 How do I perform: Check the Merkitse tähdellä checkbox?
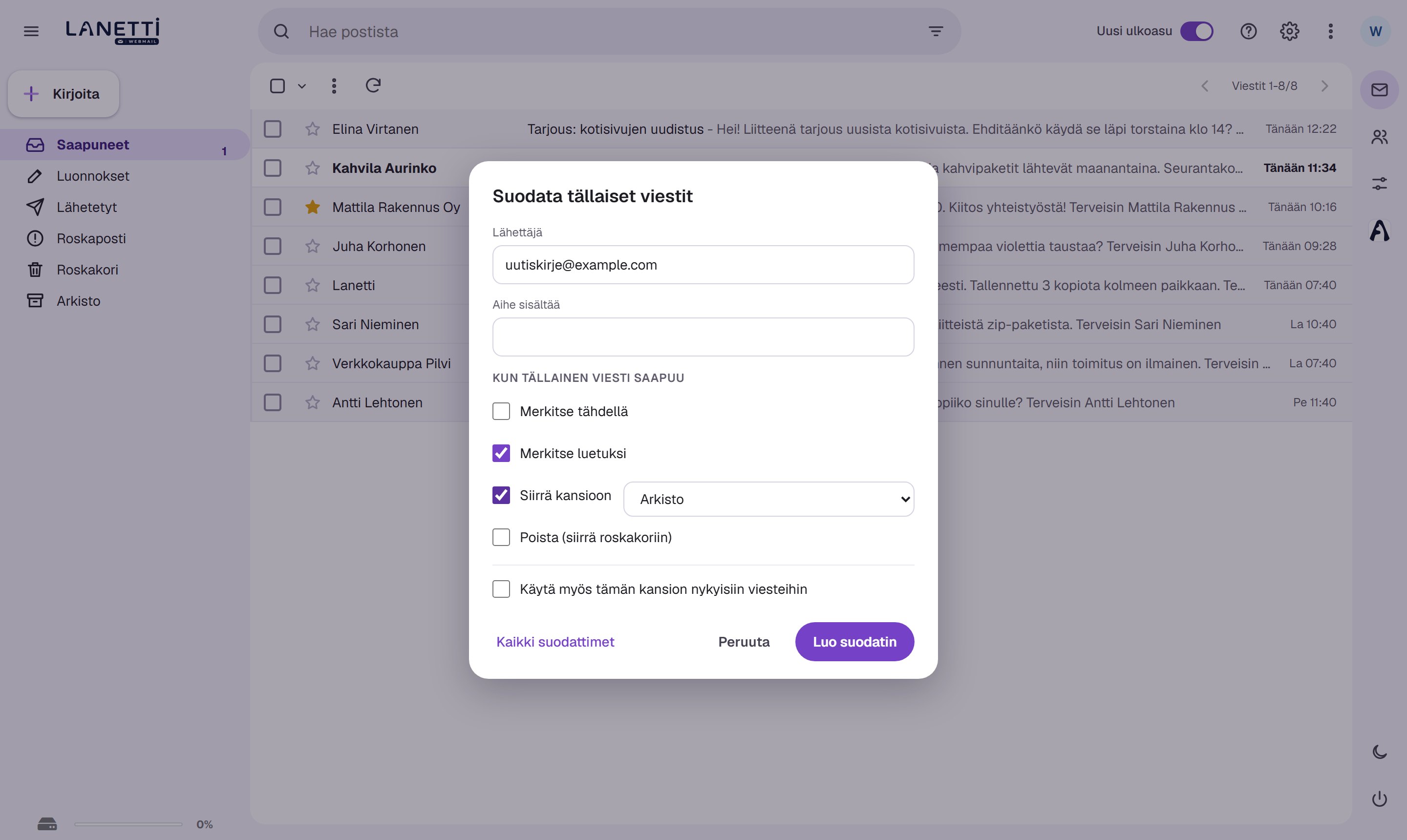click(x=501, y=412)
